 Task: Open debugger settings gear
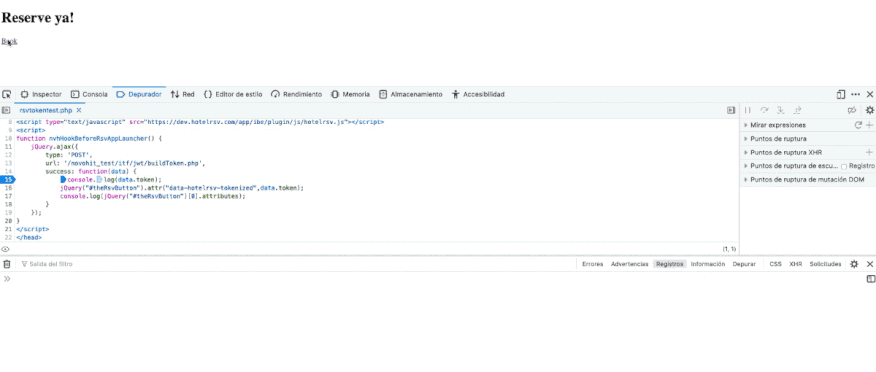click(x=869, y=111)
